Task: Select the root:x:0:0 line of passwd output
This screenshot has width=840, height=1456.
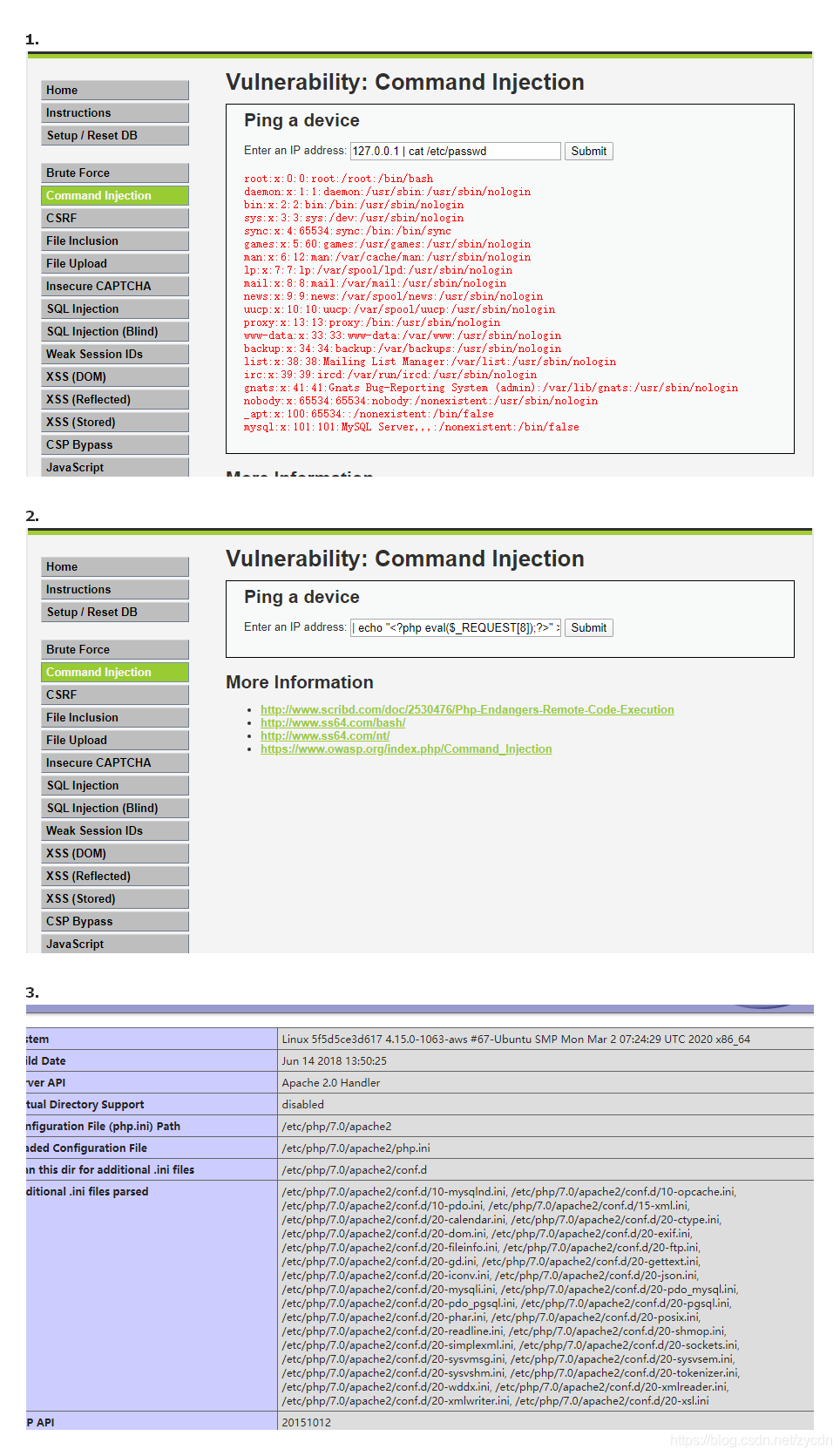Action: tap(338, 179)
